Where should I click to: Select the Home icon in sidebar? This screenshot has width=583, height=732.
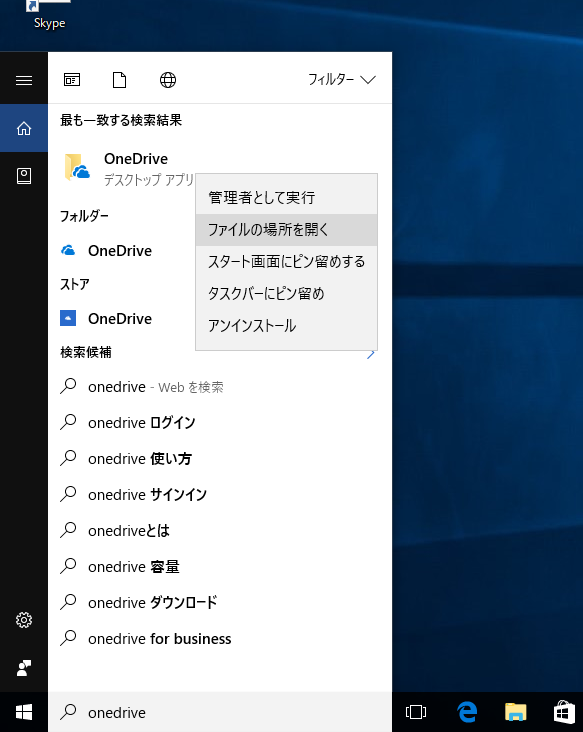24,128
